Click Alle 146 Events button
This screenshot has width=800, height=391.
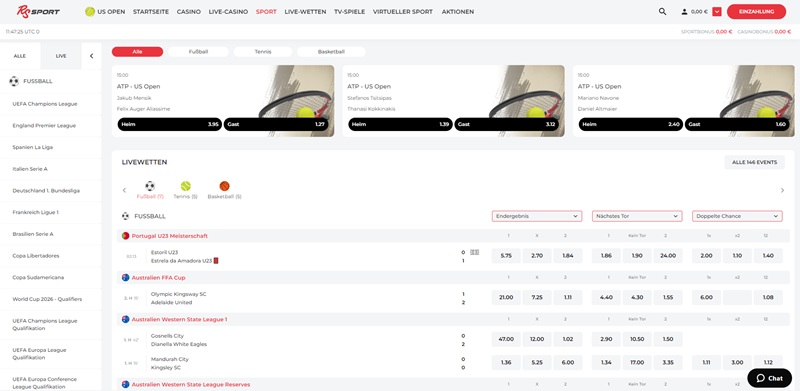tap(755, 162)
